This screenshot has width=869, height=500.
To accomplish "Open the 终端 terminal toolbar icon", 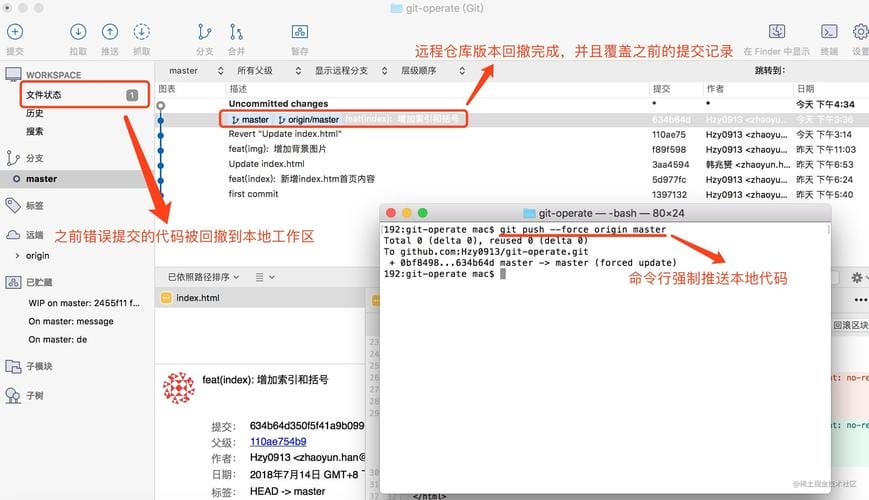I will 829,32.
